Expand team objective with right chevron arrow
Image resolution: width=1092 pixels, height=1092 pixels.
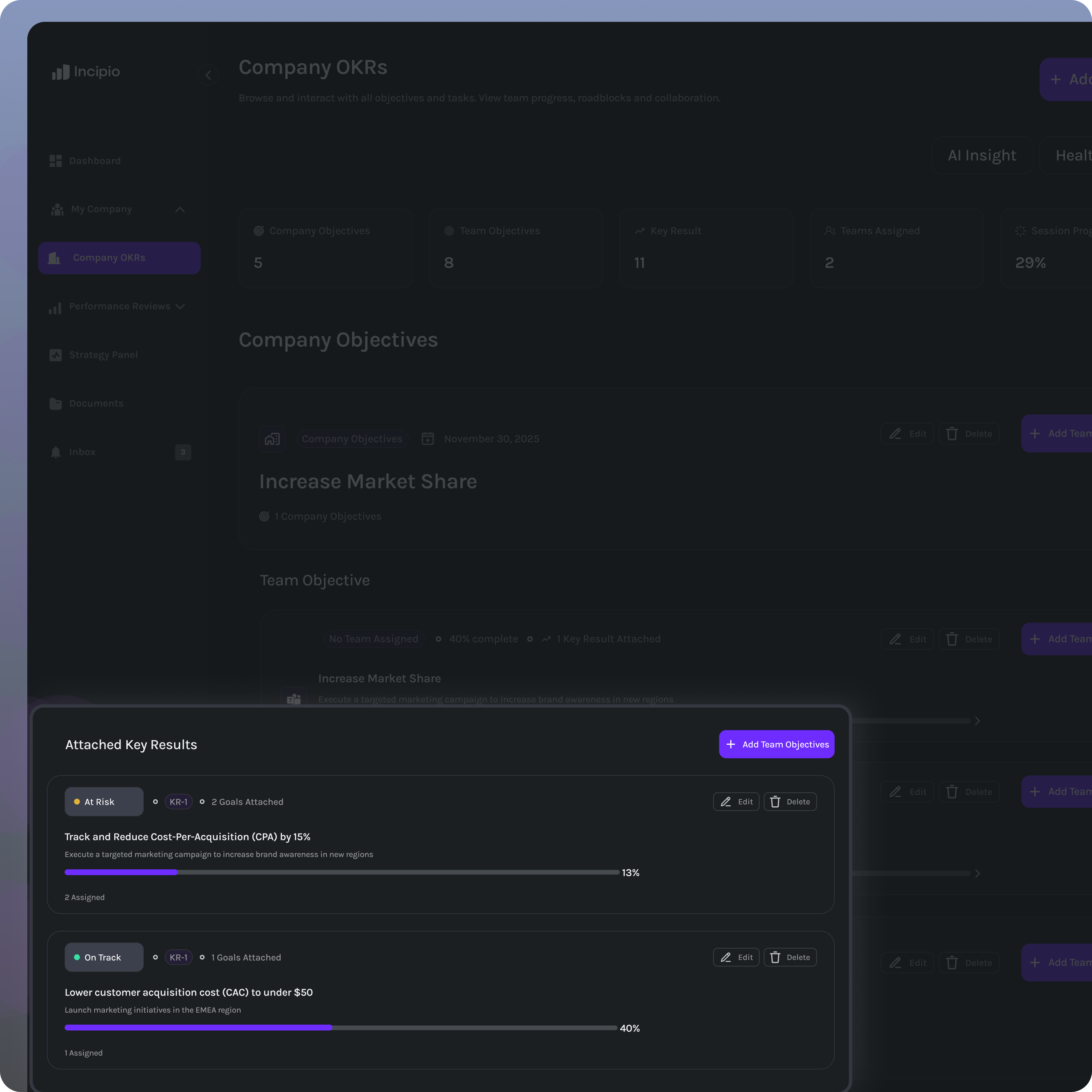pyautogui.click(x=977, y=721)
